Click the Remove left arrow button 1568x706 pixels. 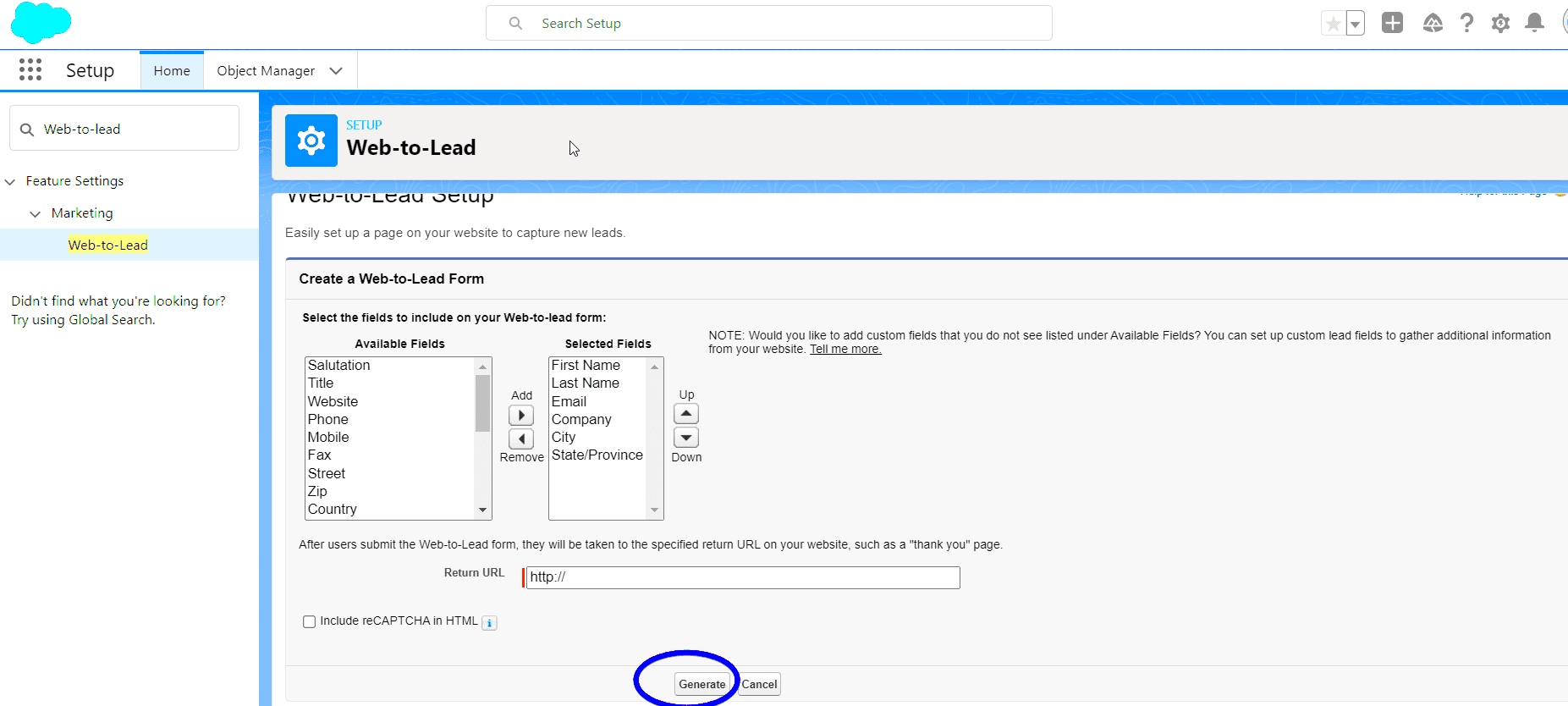coord(521,438)
